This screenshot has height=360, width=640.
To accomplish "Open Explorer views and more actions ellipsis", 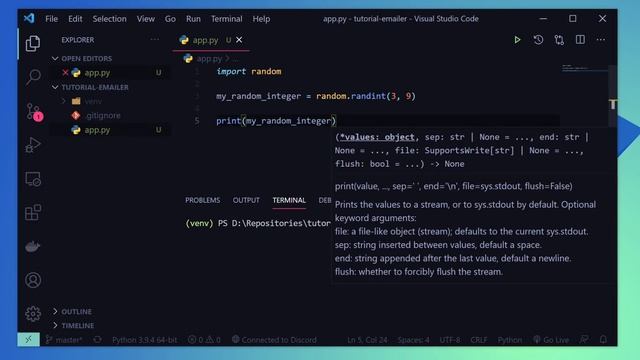I will pos(155,40).
